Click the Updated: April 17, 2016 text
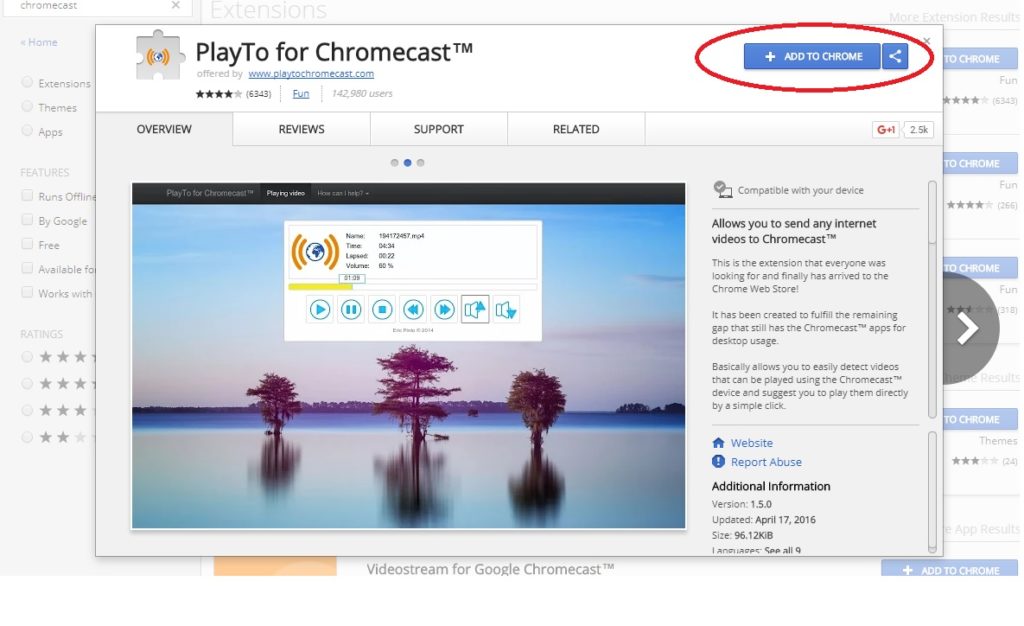This screenshot has height=626, width=1024. [x=763, y=520]
